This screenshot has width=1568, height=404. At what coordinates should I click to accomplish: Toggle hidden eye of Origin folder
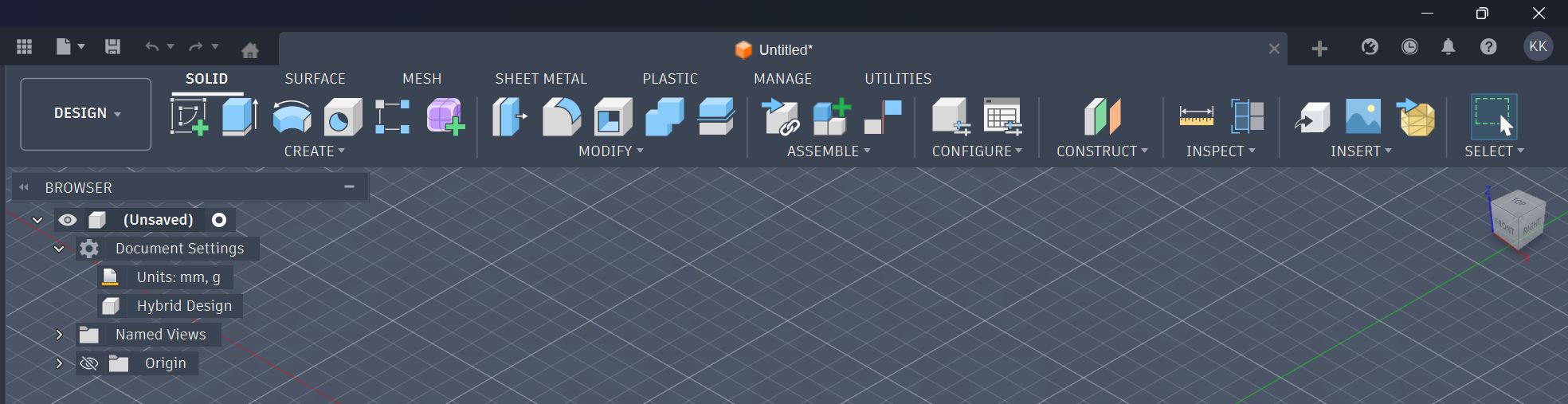coord(88,363)
